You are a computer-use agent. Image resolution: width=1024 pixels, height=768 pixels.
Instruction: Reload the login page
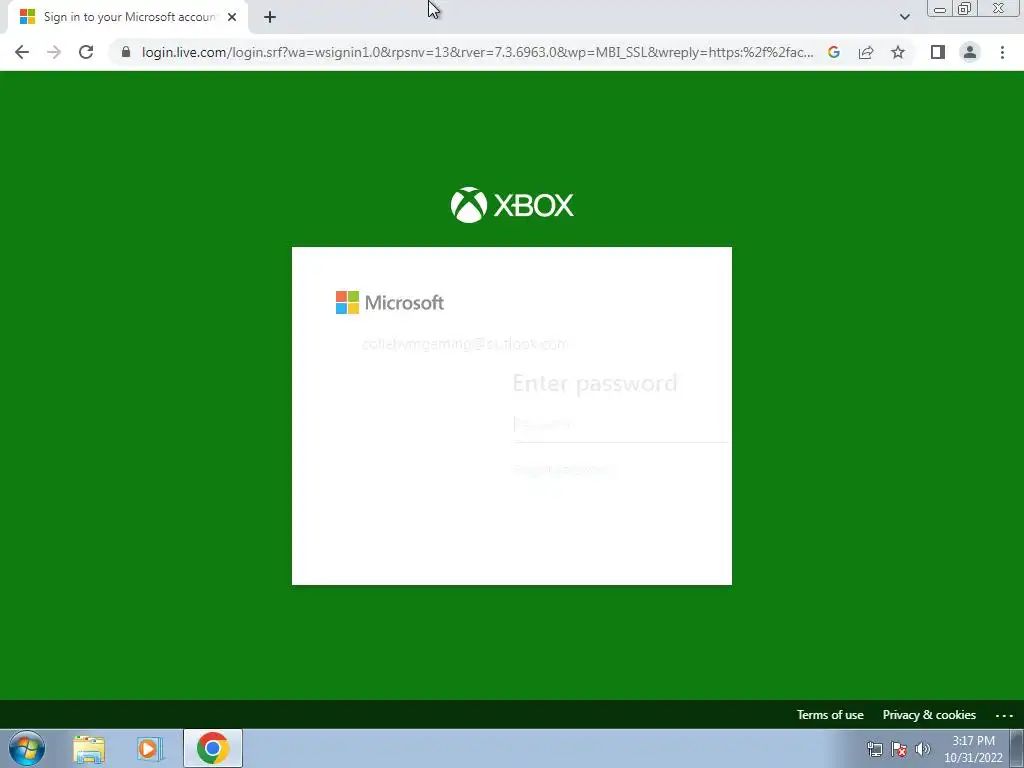tap(86, 52)
